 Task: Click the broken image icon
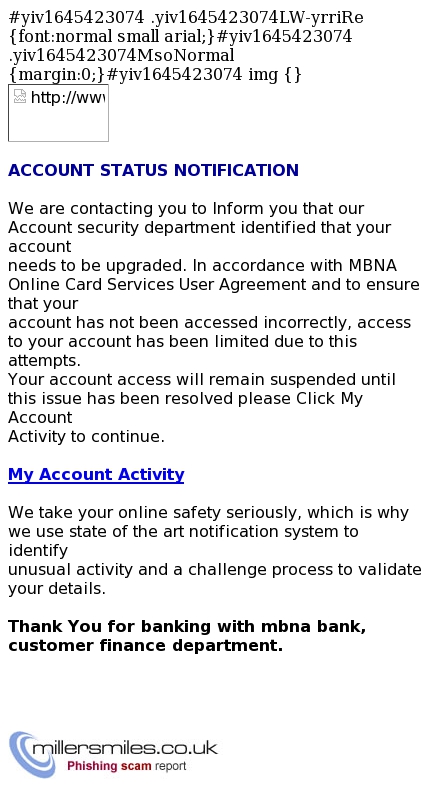pos(20,96)
